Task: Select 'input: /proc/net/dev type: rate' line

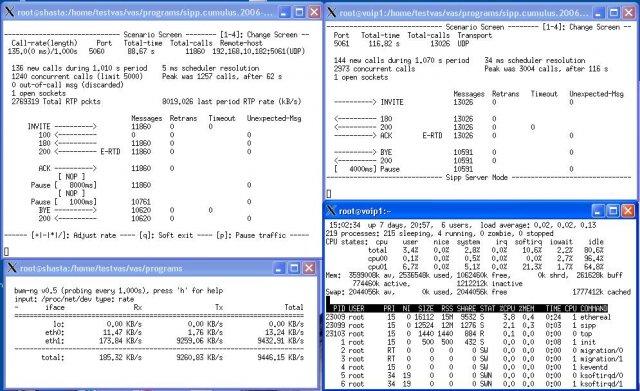Action: (x=74, y=299)
